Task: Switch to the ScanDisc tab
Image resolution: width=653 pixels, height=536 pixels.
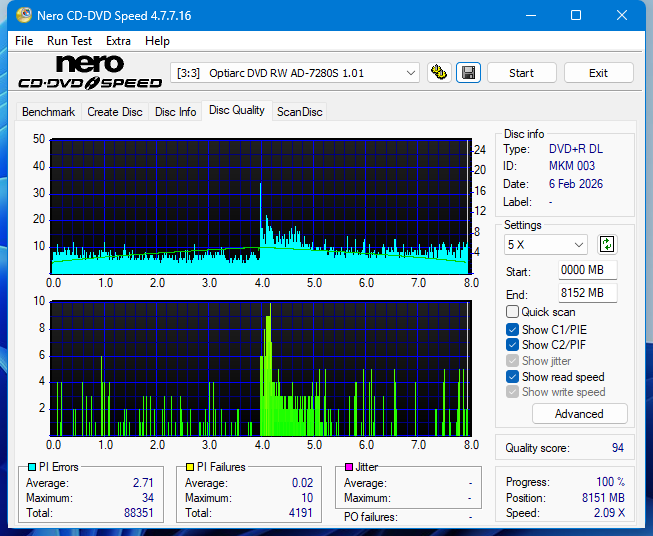Action: point(299,112)
